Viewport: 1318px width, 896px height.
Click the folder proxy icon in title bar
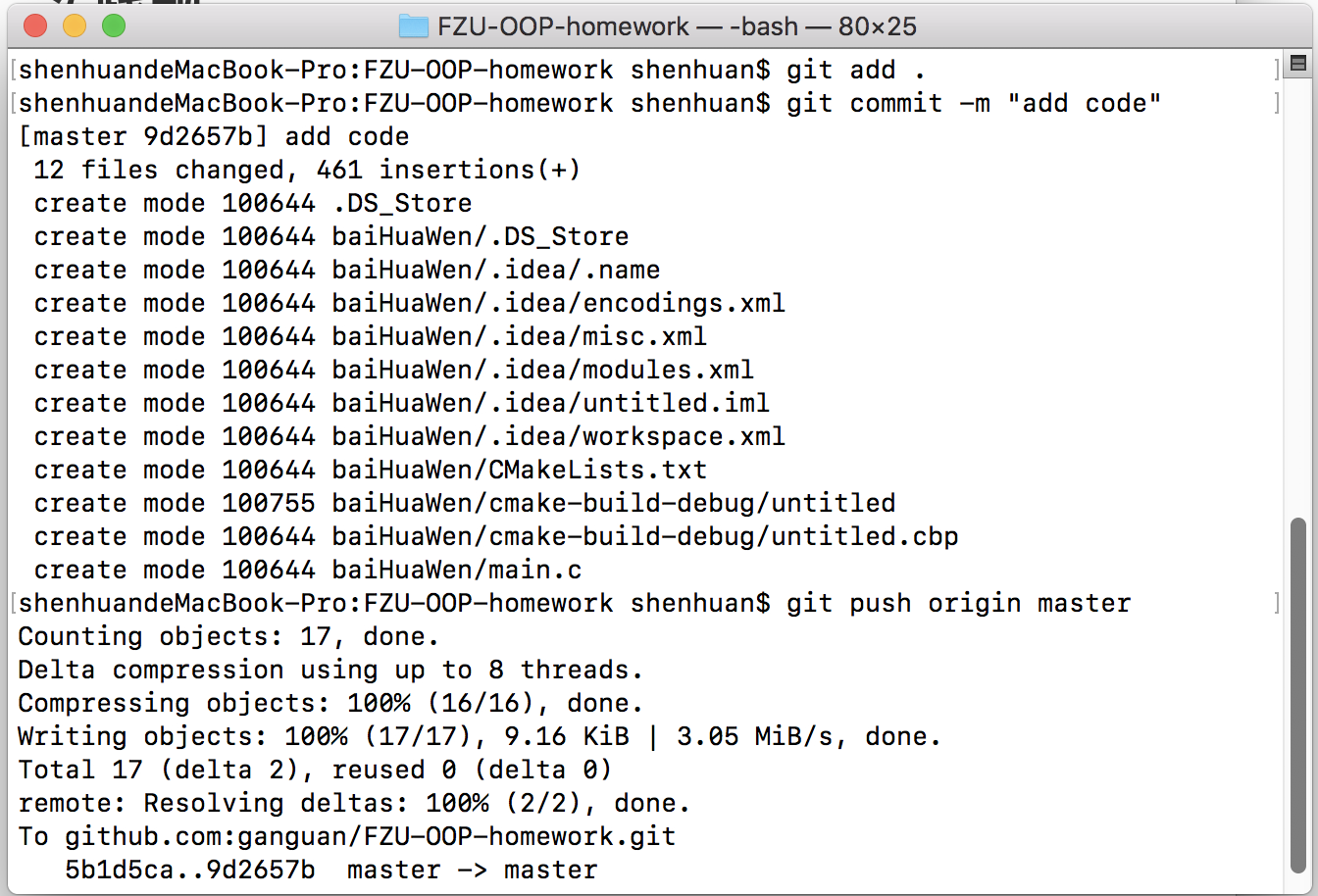414,26
